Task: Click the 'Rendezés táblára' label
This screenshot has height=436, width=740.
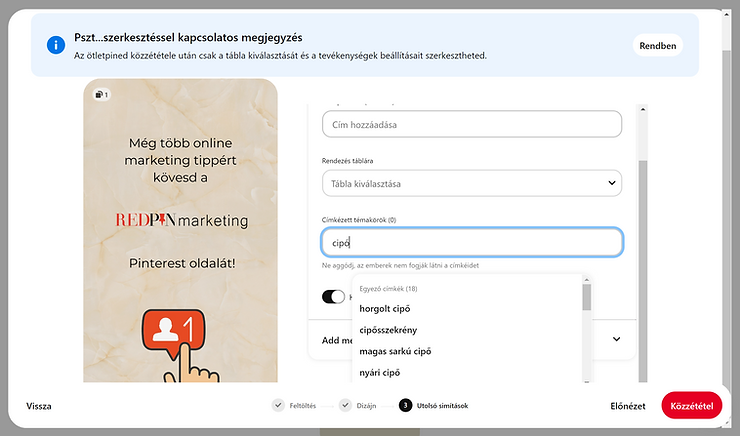Action: click(x=347, y=161)
